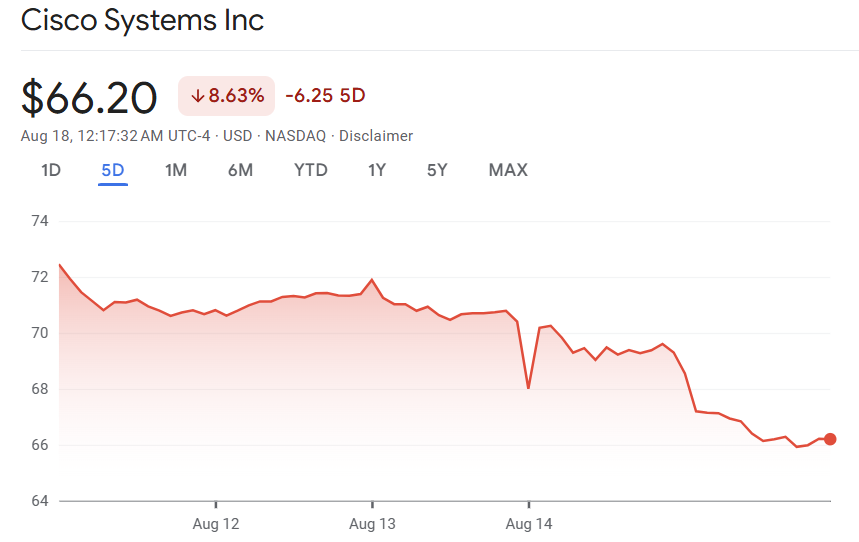Click the price peak near Aug 13
This screenshot has width=859, height=542.
click(x=372, y=280)
